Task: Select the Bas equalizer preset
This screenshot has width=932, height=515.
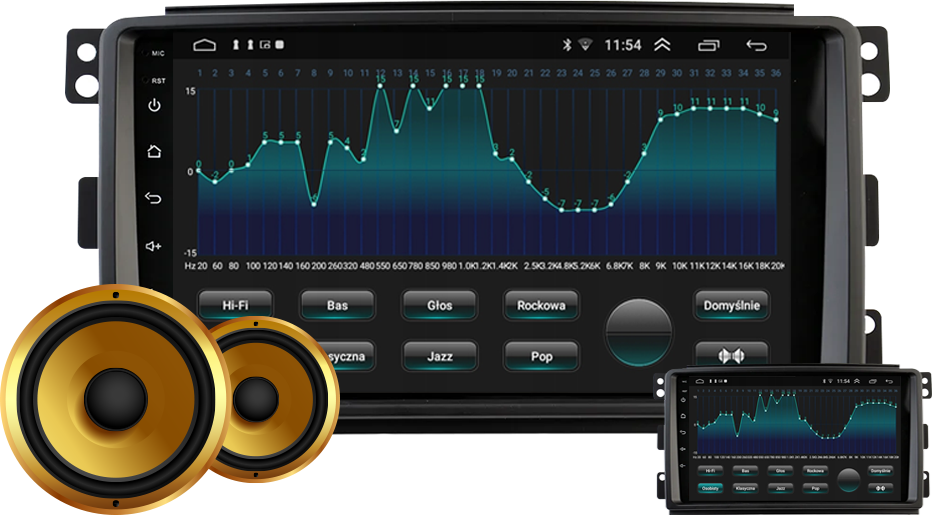Action: (x=337, y=305)
